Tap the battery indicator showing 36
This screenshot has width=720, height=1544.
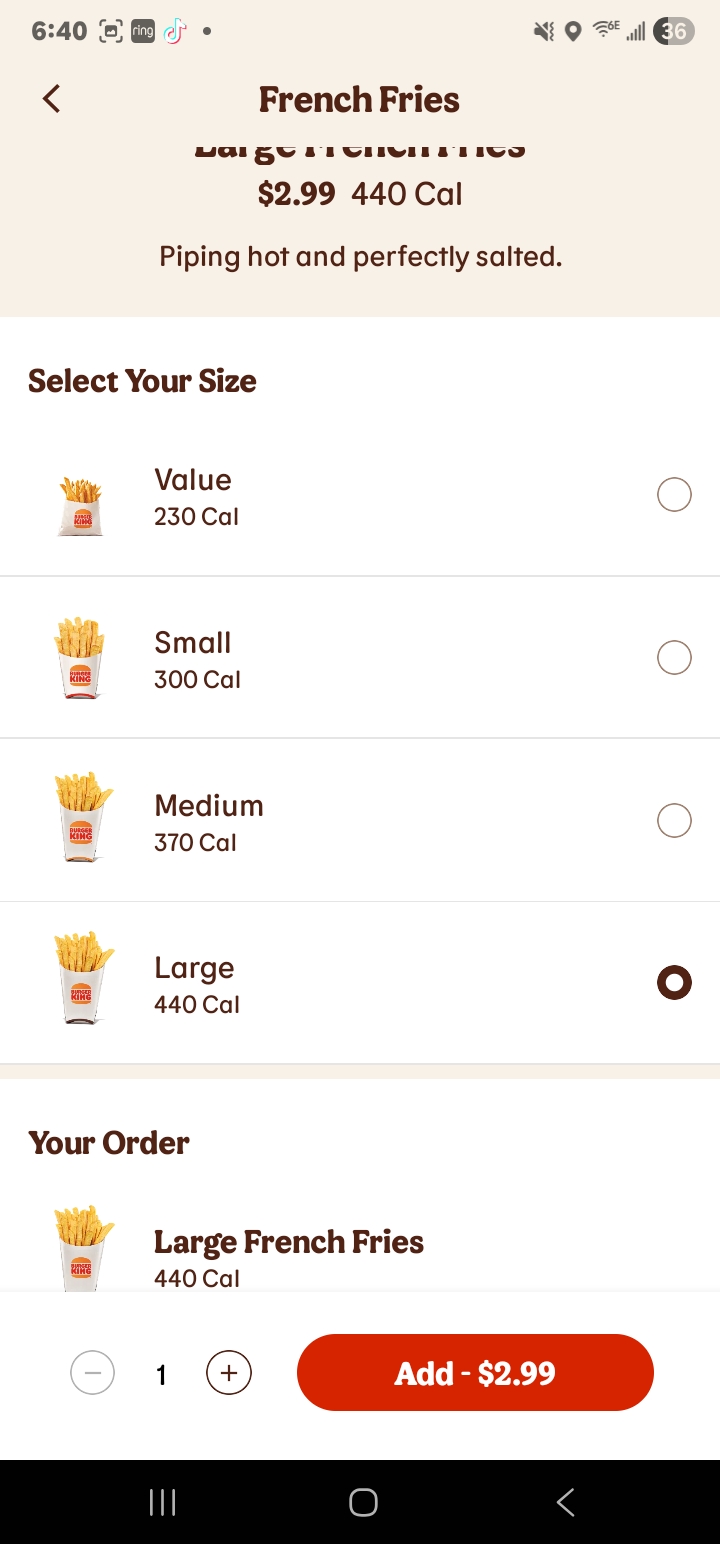coord(673,31)
